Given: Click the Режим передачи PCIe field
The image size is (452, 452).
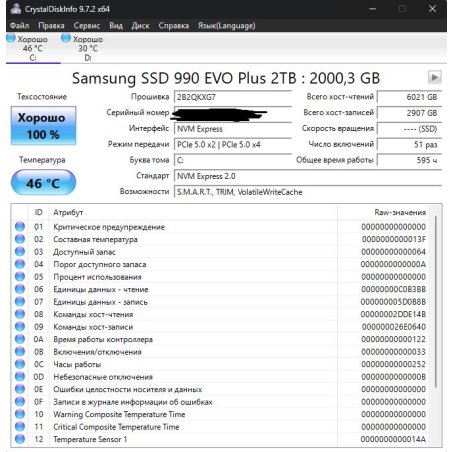Looking at the screenshot, I should coord(233,144).
